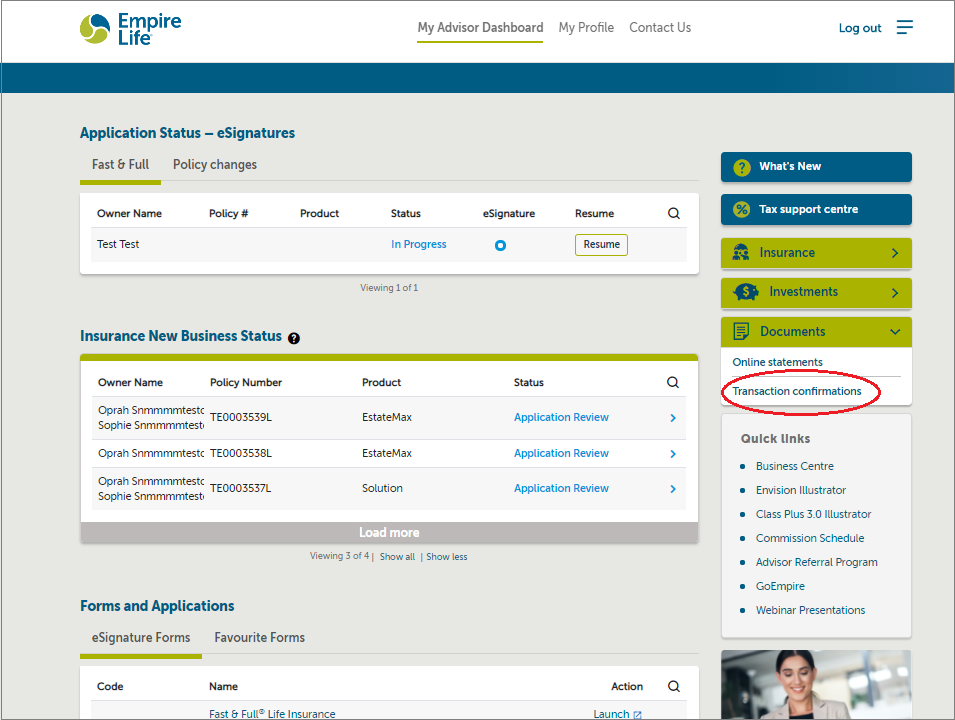Click the Insurance family icon
The height and width of the screenshot is (720, 955).
[741, 252]
